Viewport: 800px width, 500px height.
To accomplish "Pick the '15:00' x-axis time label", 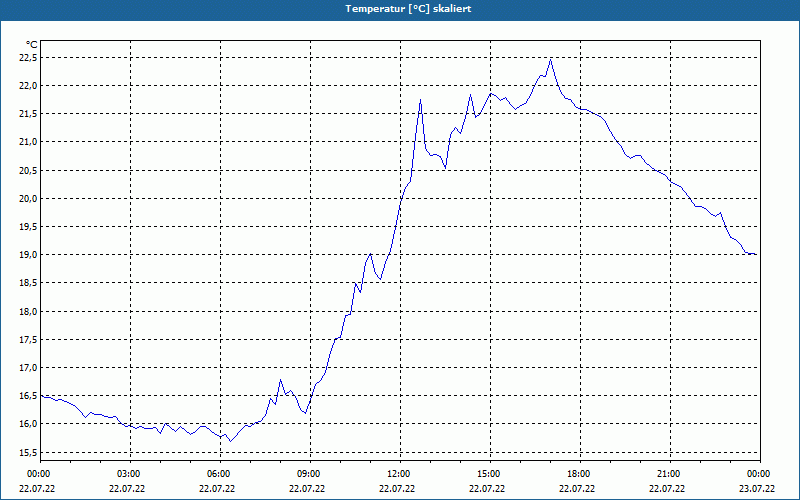I will [x=487, y=474].
